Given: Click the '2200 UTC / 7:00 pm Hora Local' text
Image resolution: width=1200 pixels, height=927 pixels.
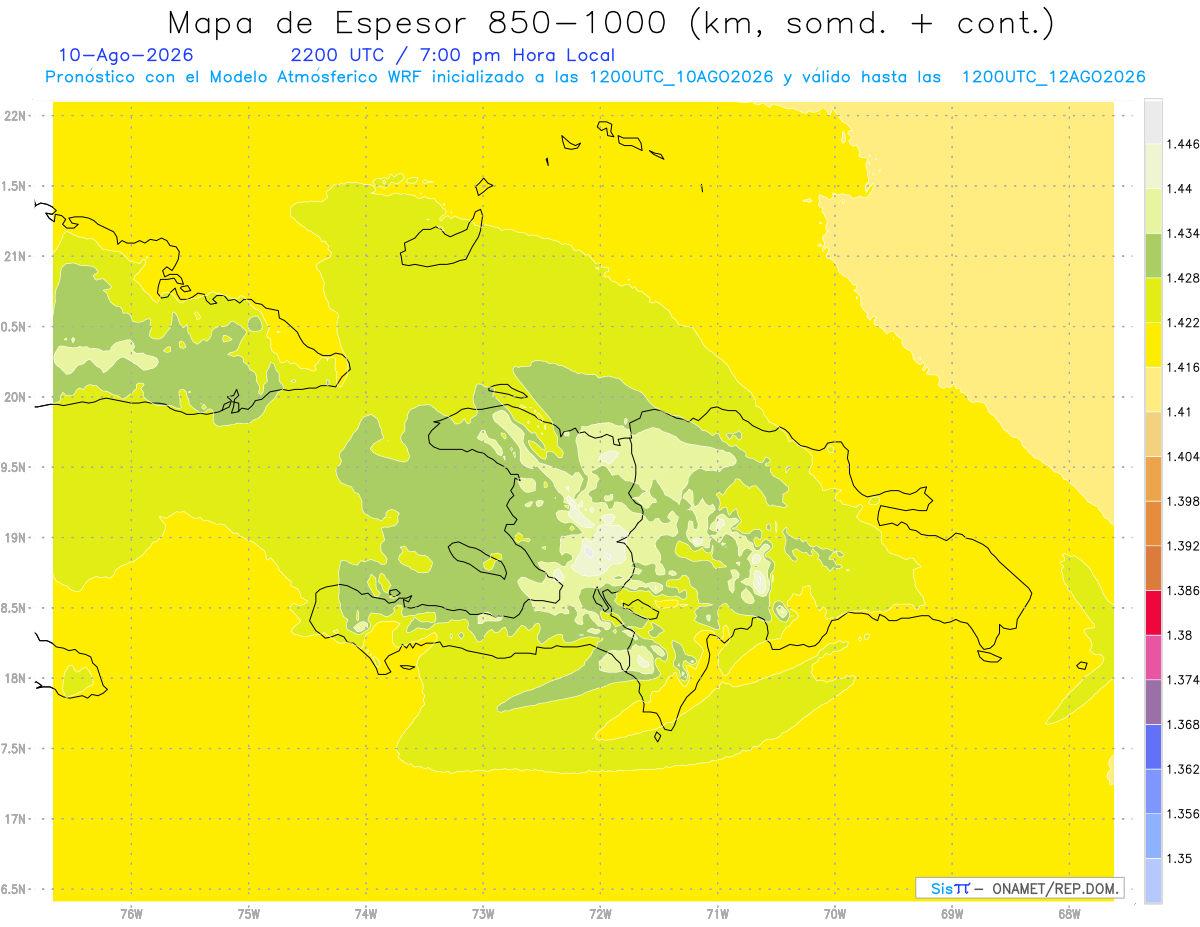Looking at the screenshot, I should pyautogui.click(x=452, y=56).
